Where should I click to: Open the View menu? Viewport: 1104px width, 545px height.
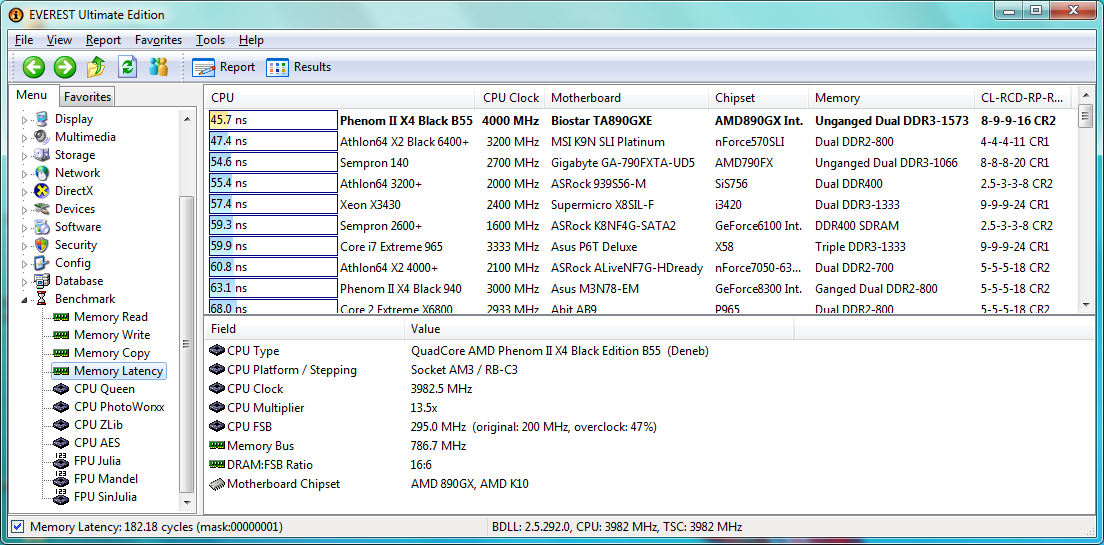coord(59,40)
